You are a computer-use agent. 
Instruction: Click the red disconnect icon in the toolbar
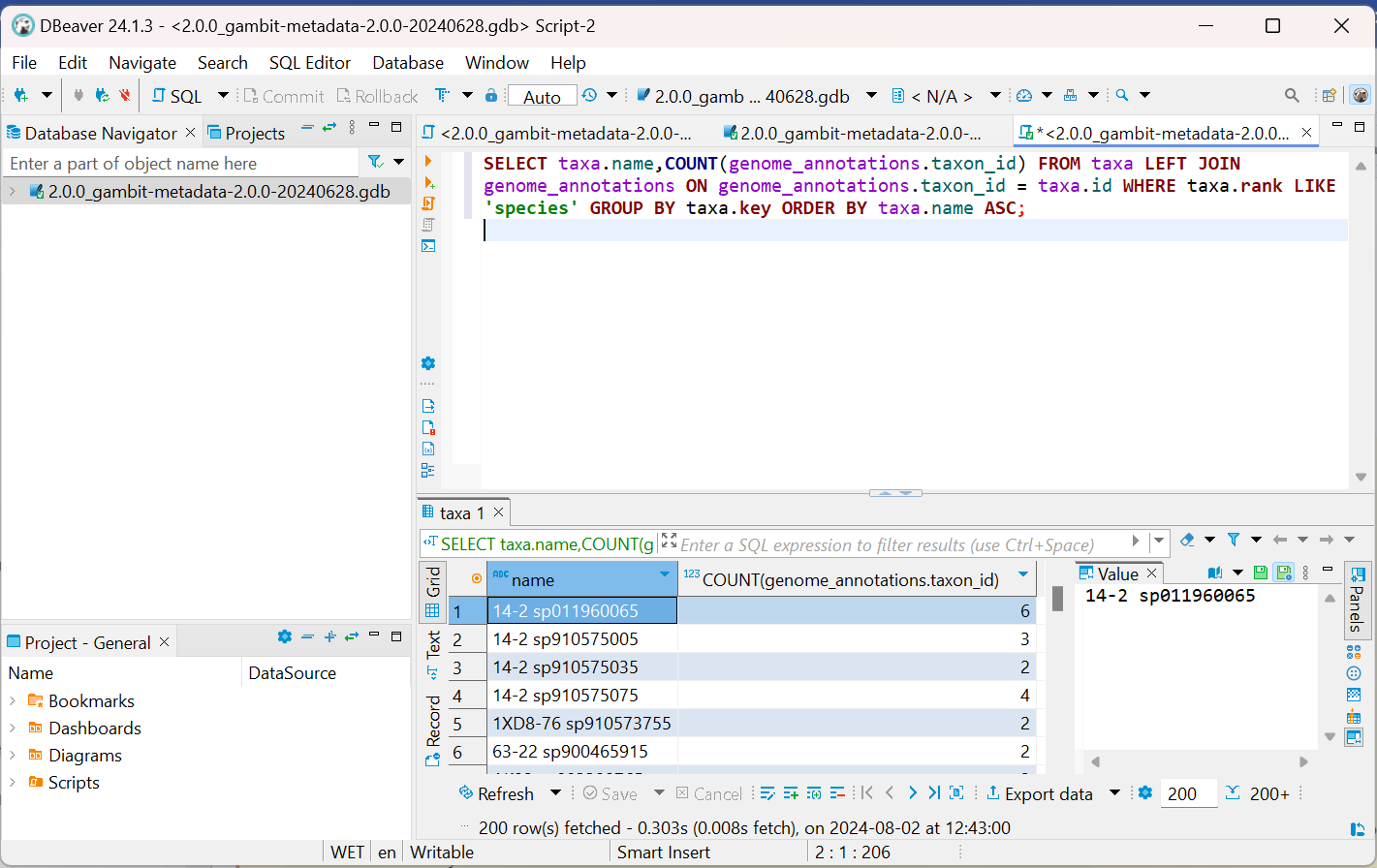pos(125,95)
